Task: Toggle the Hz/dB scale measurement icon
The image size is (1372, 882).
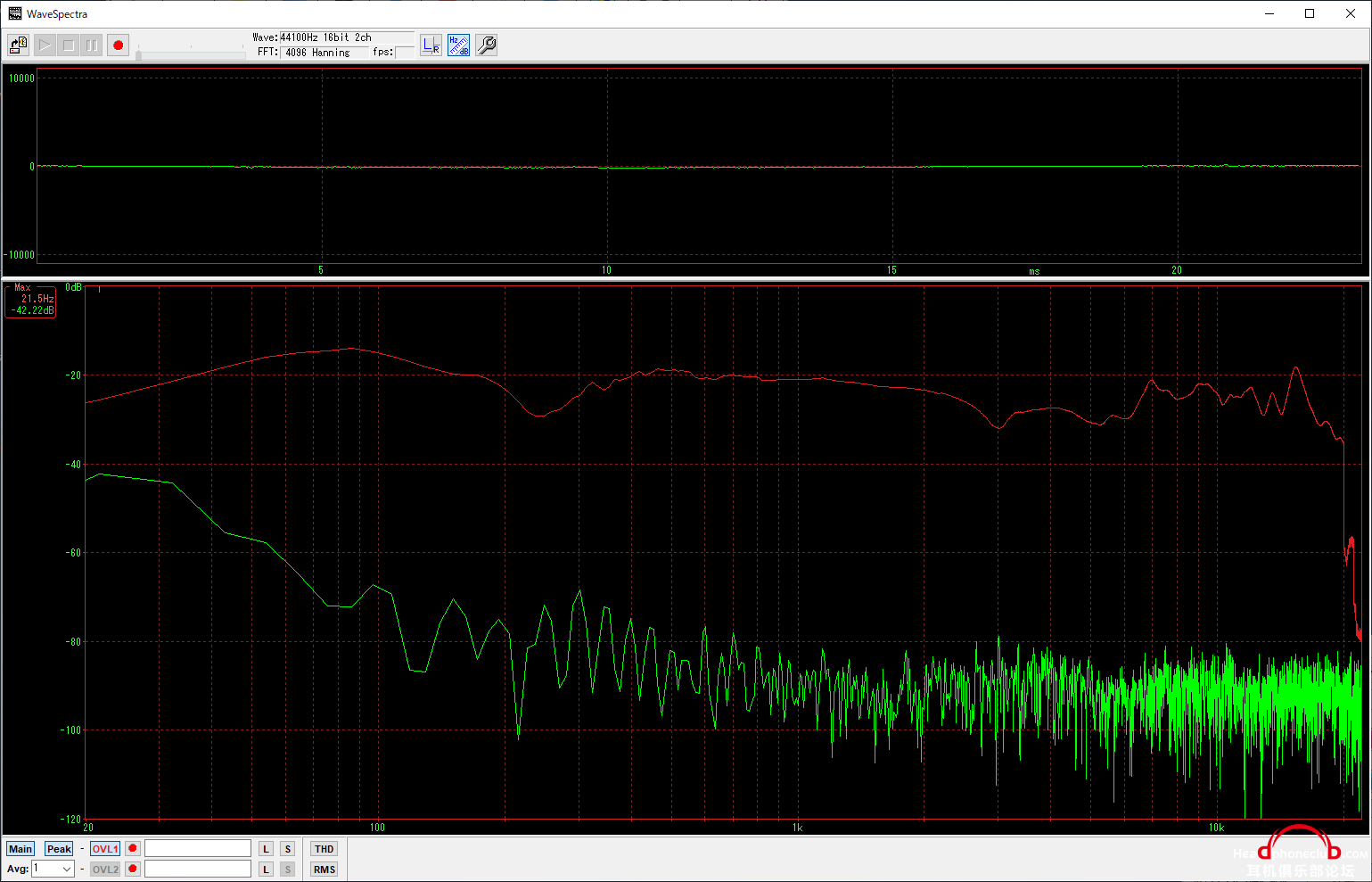Action: pyautogui.click(x=459, y=45)
